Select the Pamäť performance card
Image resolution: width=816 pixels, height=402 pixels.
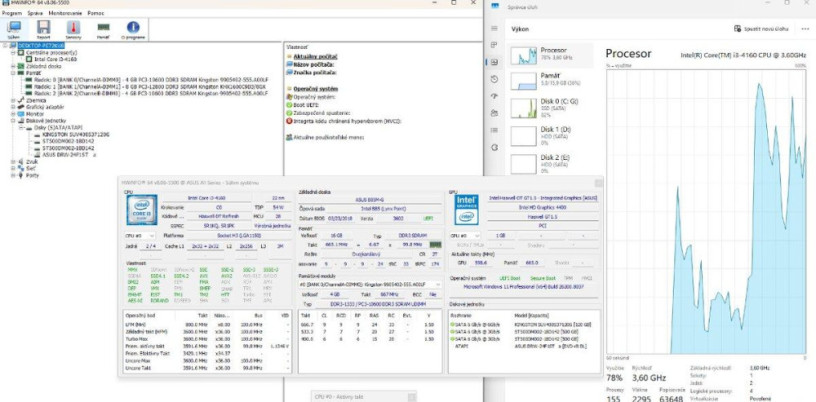tap(551, 80)
